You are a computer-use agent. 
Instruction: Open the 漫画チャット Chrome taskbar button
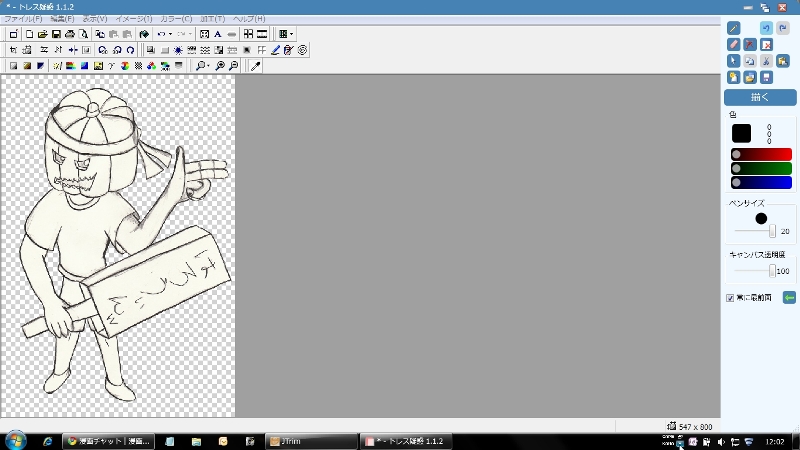(108, 441)
